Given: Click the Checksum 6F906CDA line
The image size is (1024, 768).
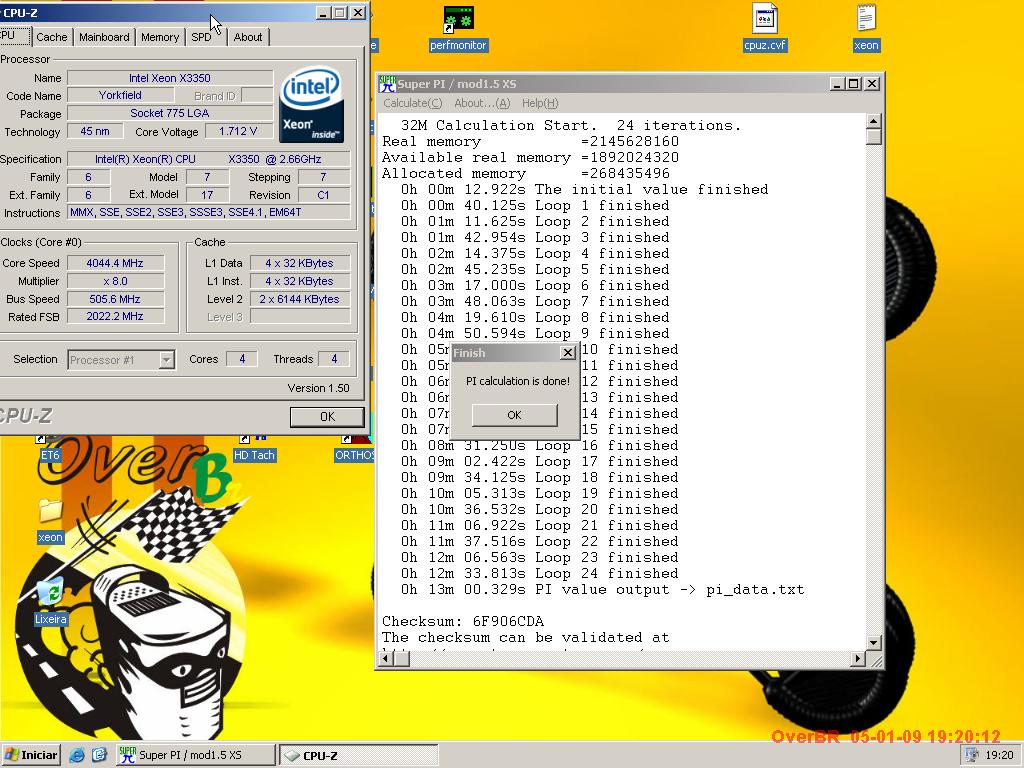Looking at the screenshot, I should pyautogui.click(x=463, y=621).
